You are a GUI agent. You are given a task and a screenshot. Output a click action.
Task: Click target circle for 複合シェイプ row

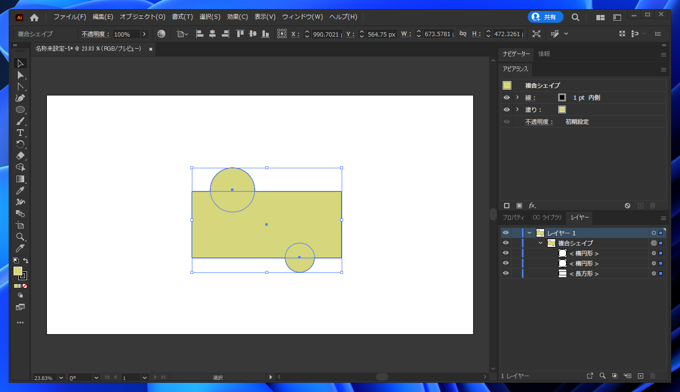(x=654, y=243)
